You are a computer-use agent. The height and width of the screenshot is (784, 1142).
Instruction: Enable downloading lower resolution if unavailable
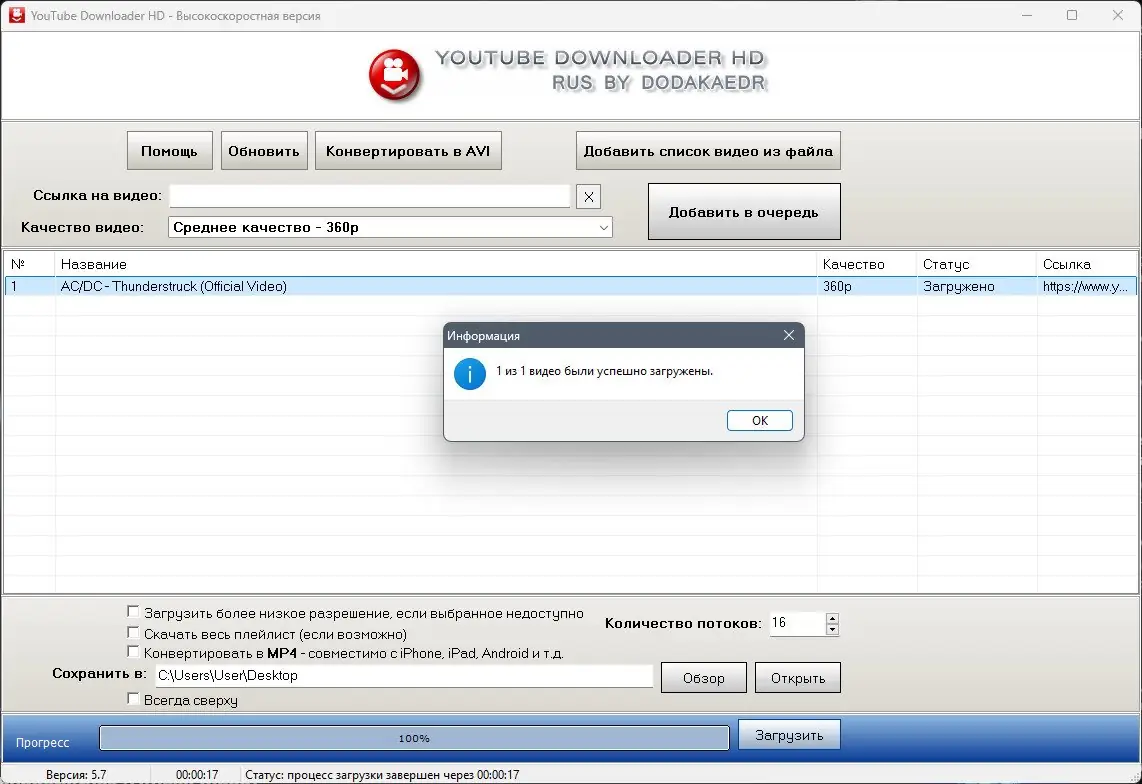pos(133,612)
